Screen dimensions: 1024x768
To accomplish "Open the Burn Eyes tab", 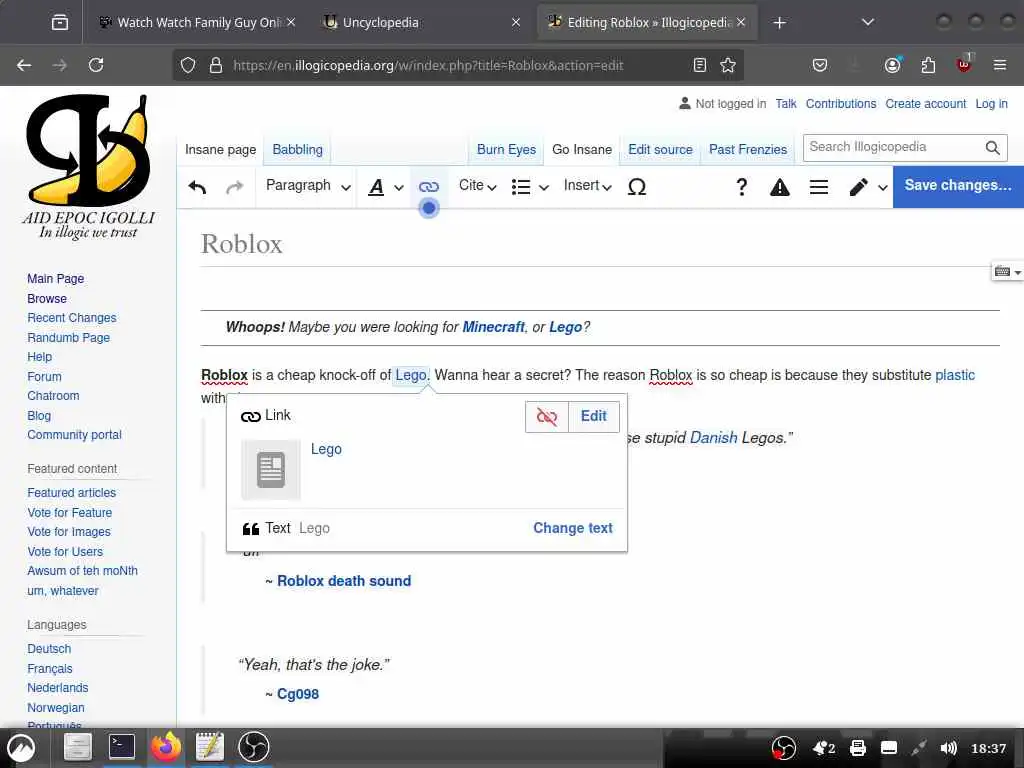I will pyautogui.click(x=506, y=150).
